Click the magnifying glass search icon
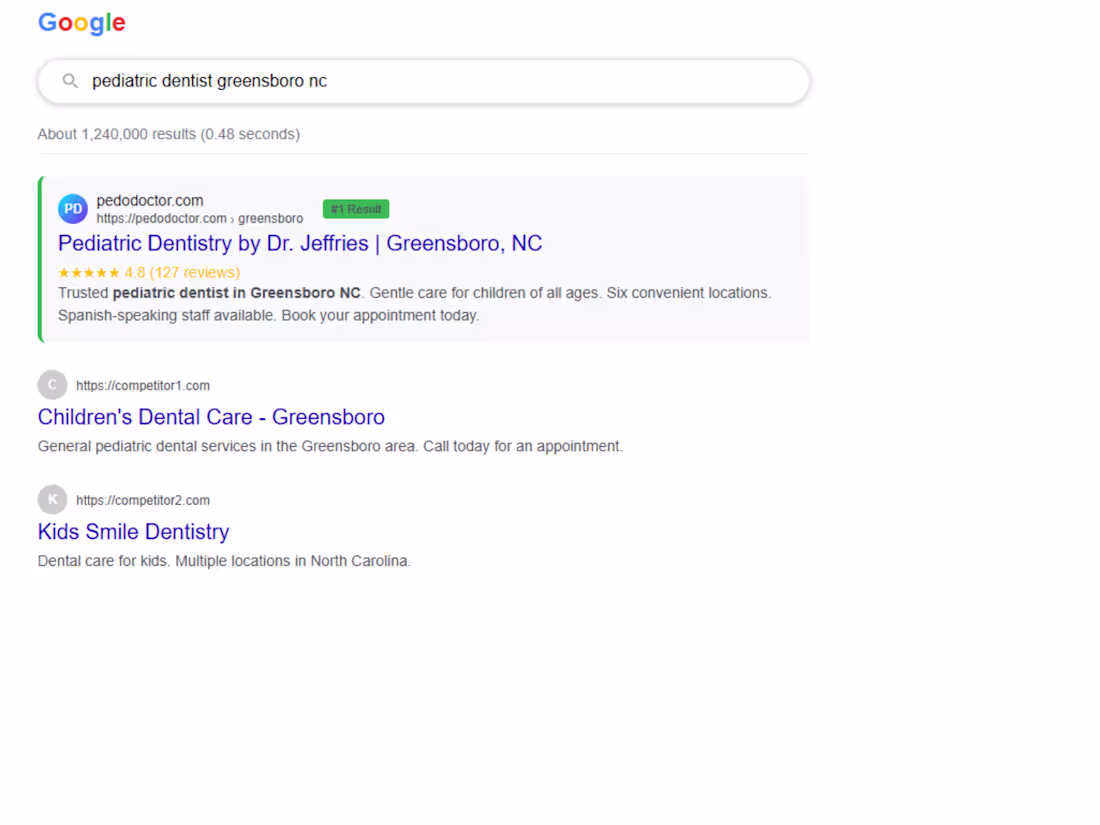 pos(69,81)
